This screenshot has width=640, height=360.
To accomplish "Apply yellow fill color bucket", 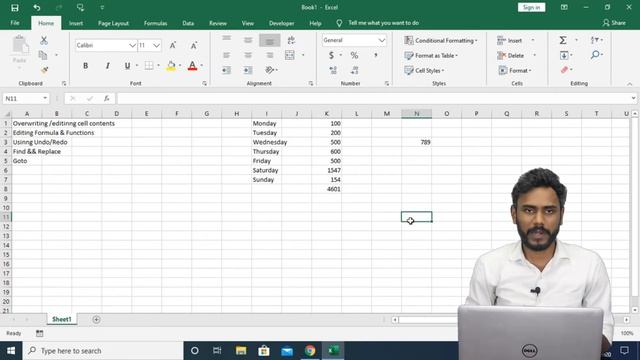I will coord(171,66).
